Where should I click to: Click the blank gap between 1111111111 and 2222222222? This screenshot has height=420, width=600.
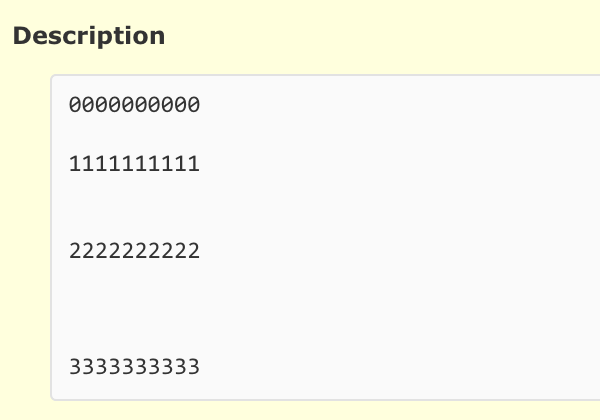tap(134, 207)
